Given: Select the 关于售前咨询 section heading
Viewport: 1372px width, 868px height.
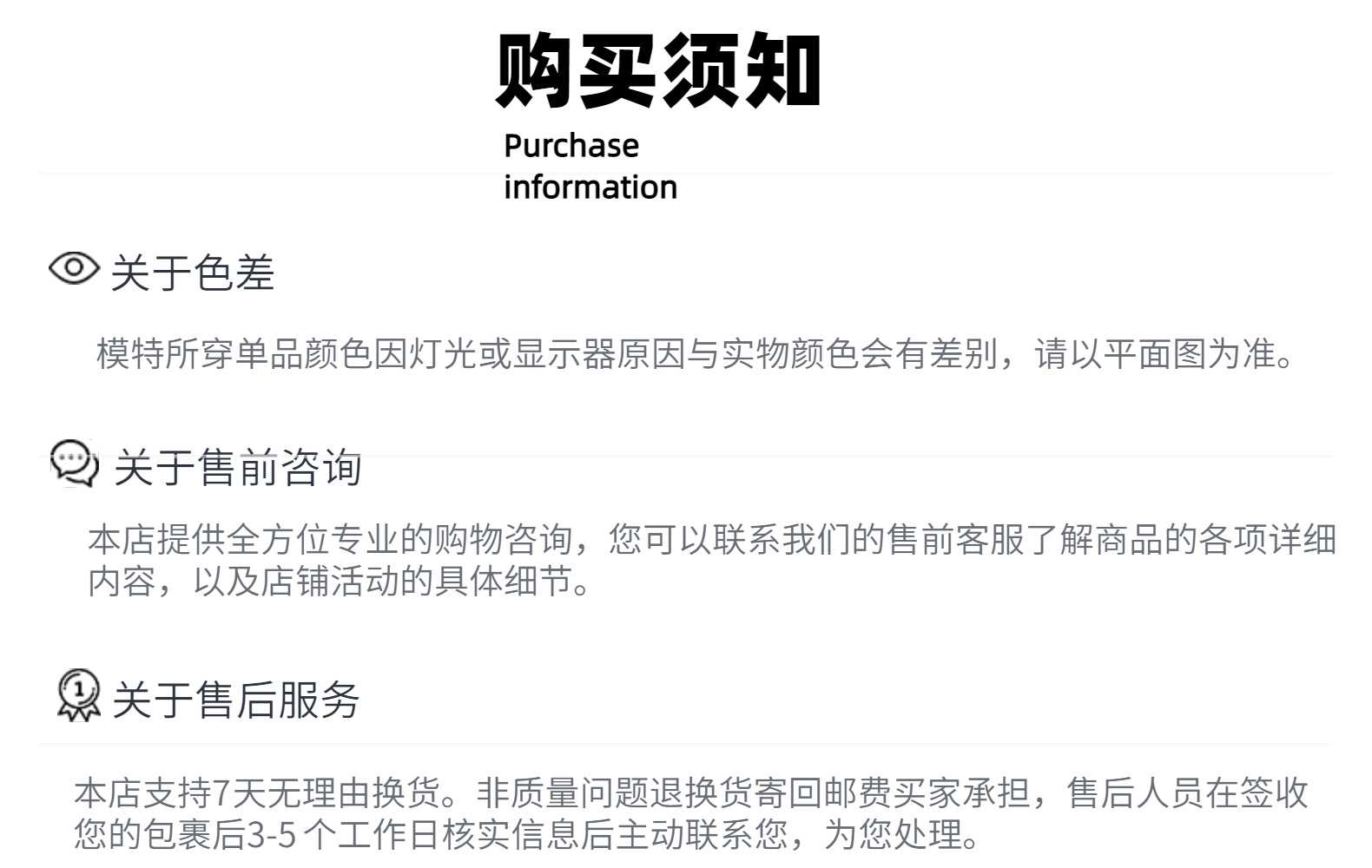Looking at the screenshot, I should point(237,468).
